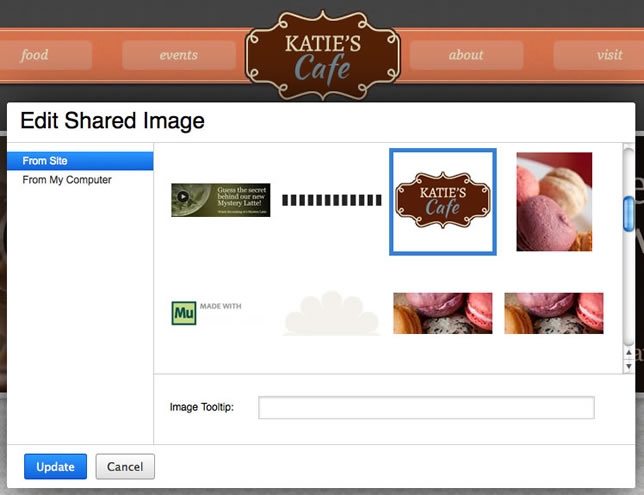This screenshot has height=495, width=644.
Task: Cancel the Edit Shared Image dialog
Action: coord(125,466)
